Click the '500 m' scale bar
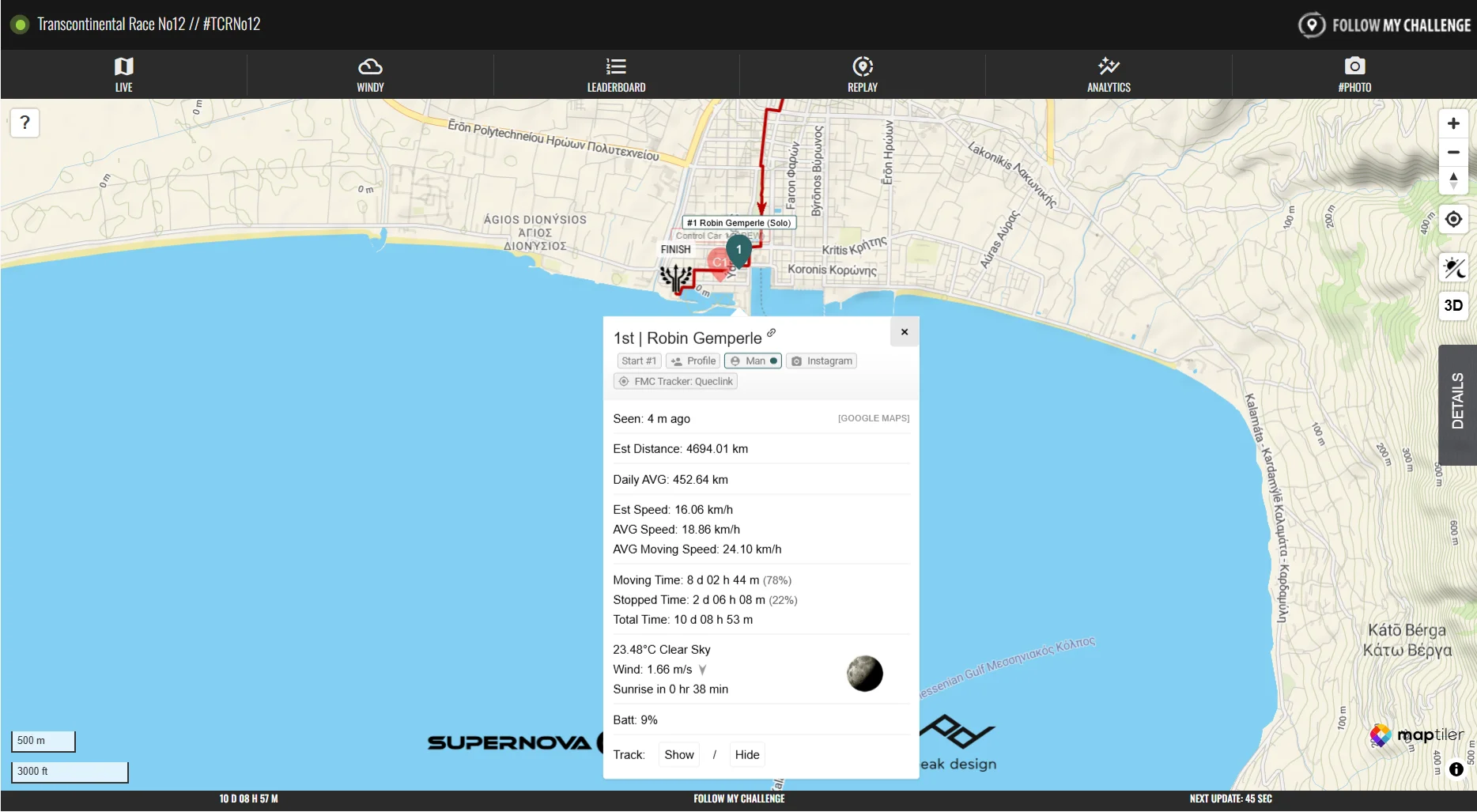Viewport: 1477px width, 812px height. tap(43, 741)
